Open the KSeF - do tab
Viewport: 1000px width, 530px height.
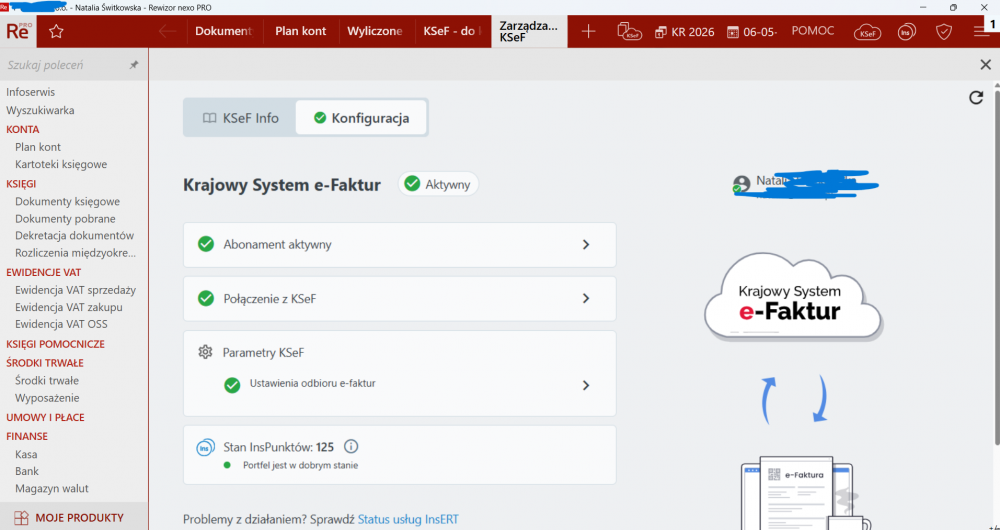(x=452, y=31)
